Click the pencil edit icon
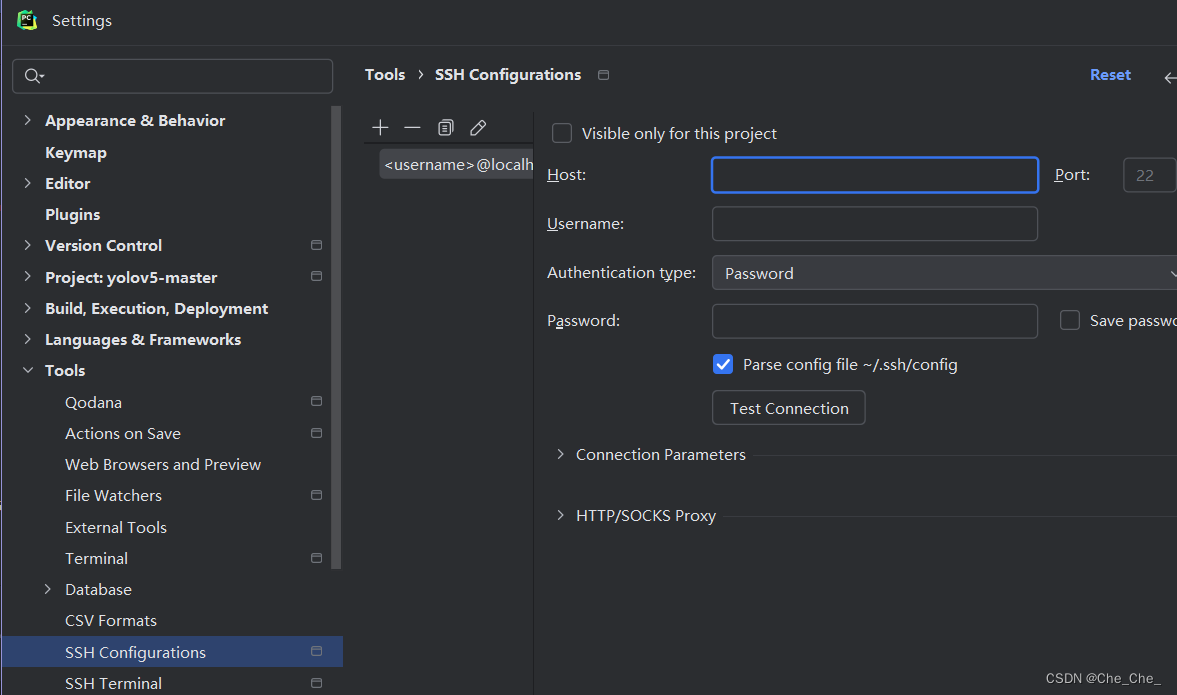 coord(478,127)
